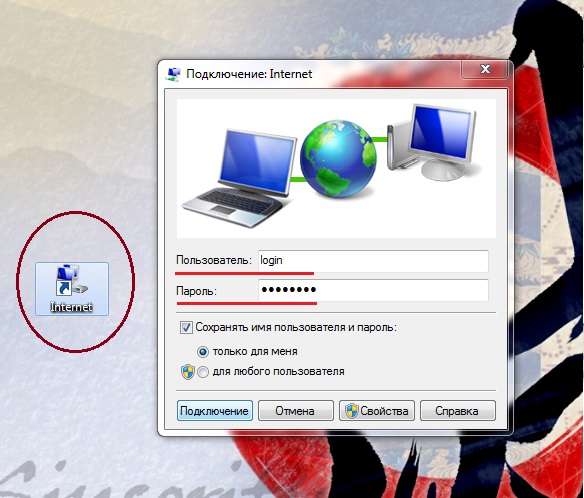
Task: Close the Подключение: Internet dialog
Action: point(485,69)
